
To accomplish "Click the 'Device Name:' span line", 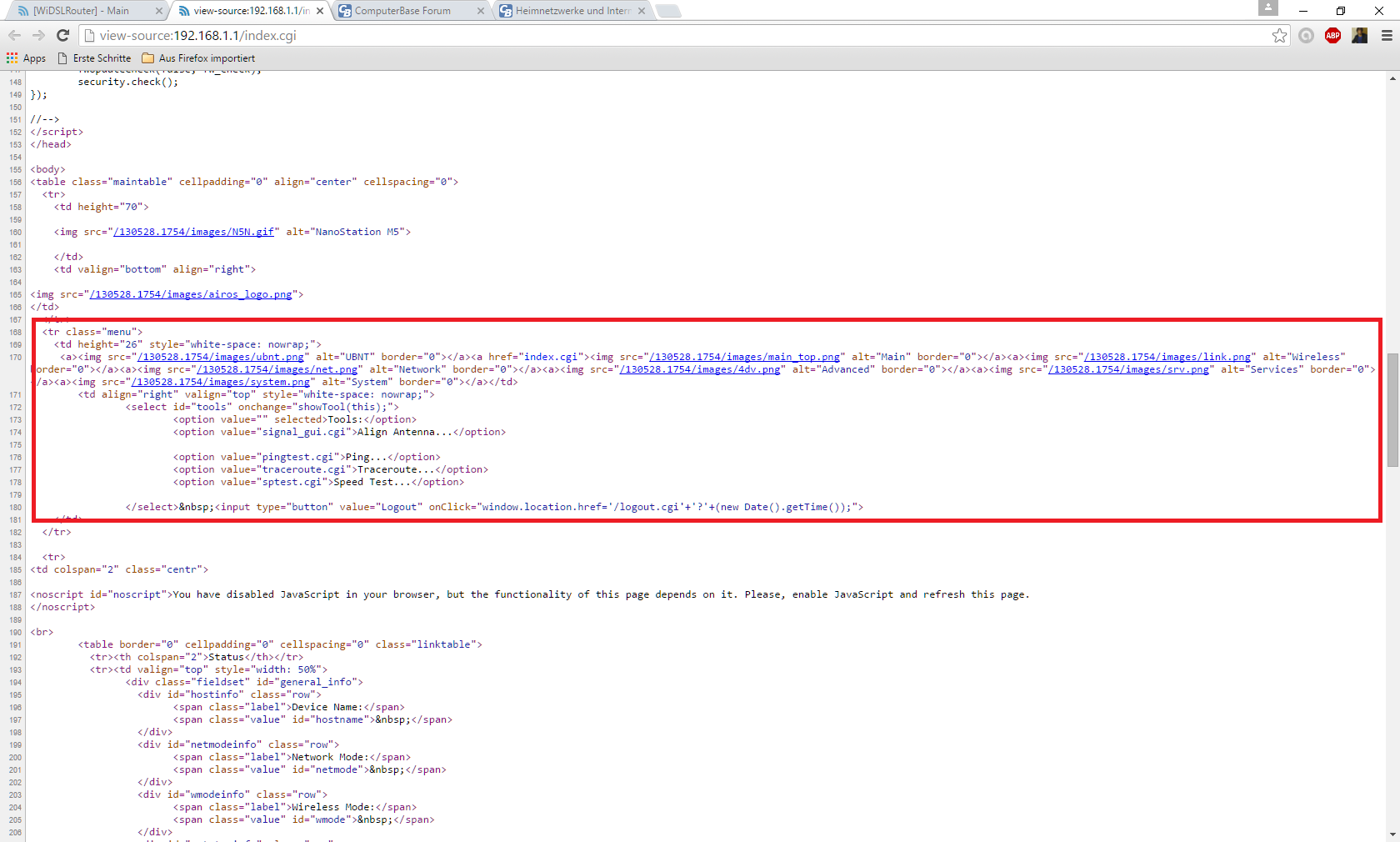I will pos(289,707).
